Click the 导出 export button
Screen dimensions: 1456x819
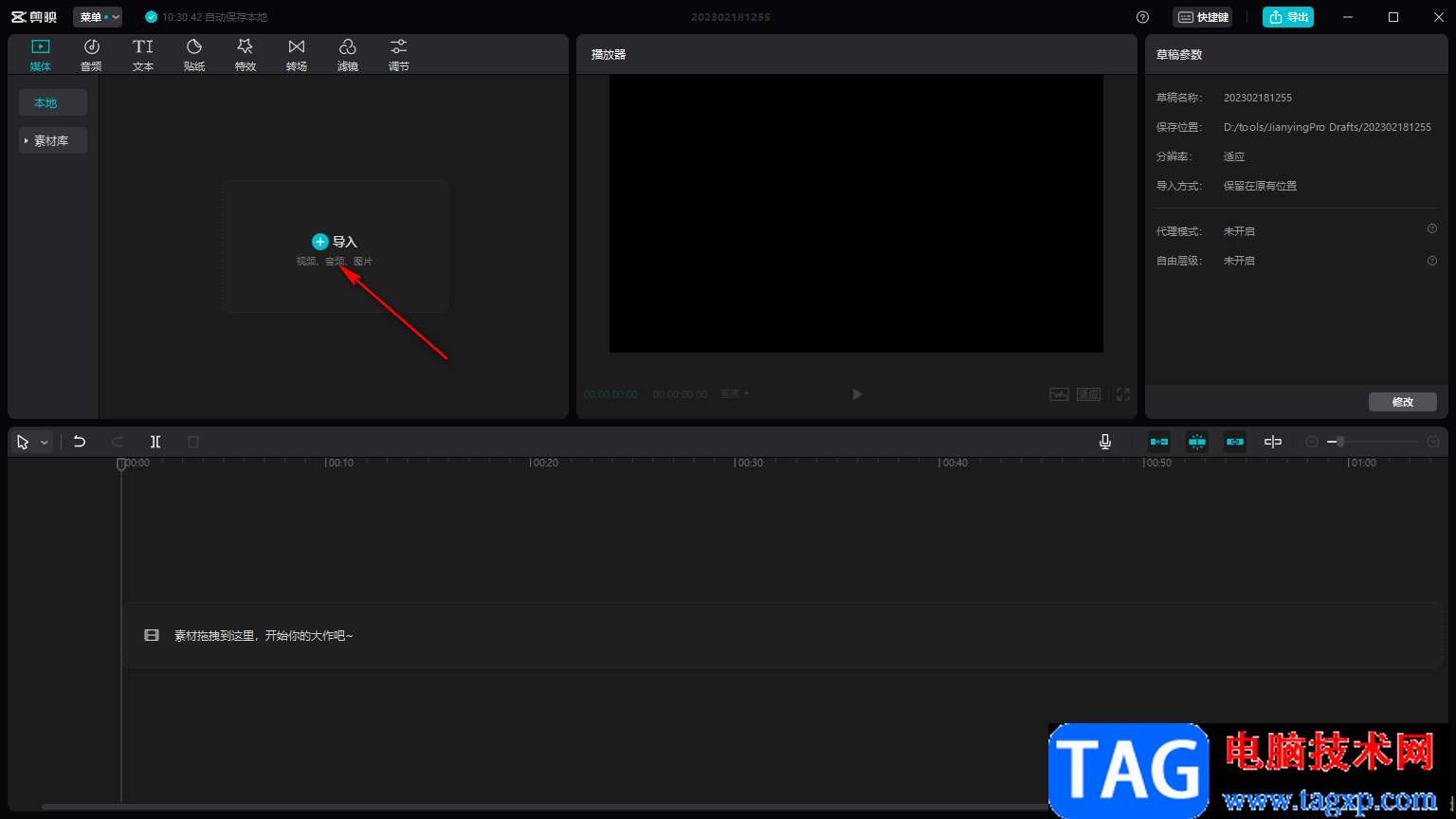pos(1288,17)
